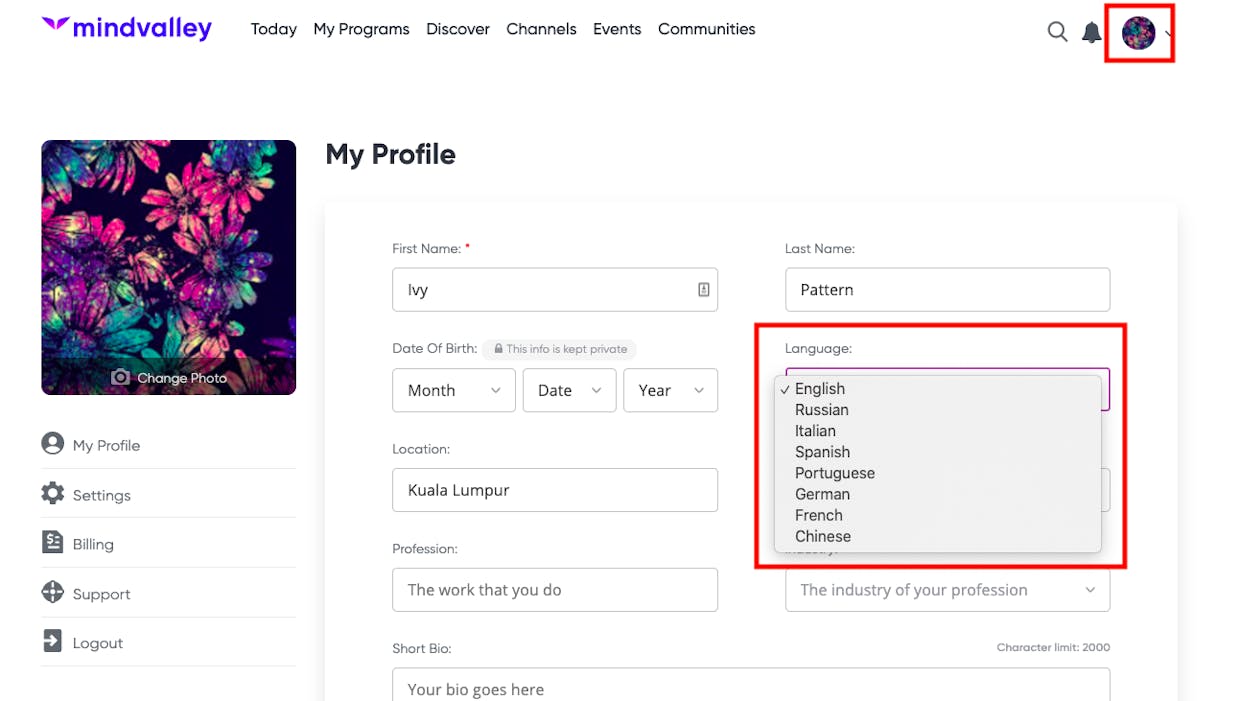The height and width of the screenshot is (701, 1240).
Task: Open the profile avatar menu
Action: point(1138,33)
